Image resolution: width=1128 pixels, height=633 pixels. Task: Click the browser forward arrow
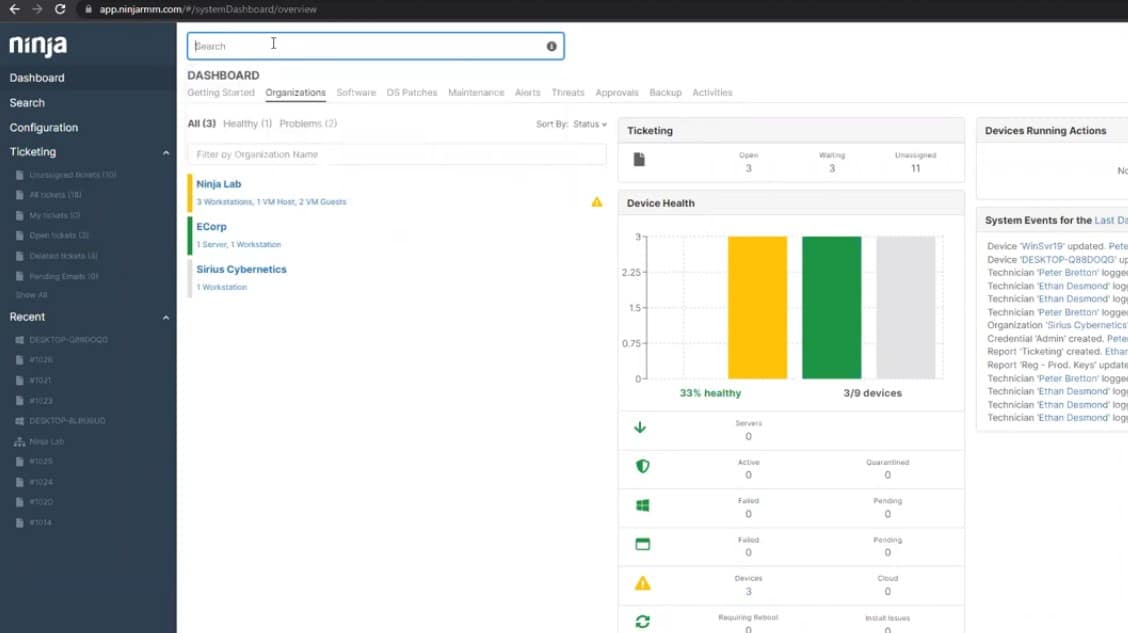tap(37, 9)
